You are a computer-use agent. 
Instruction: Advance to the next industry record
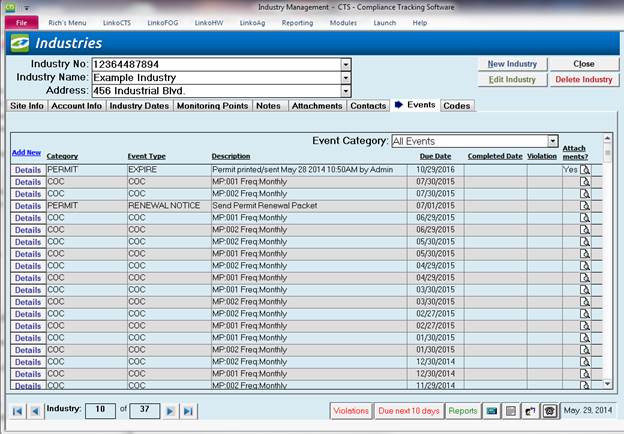pos(170,410)
